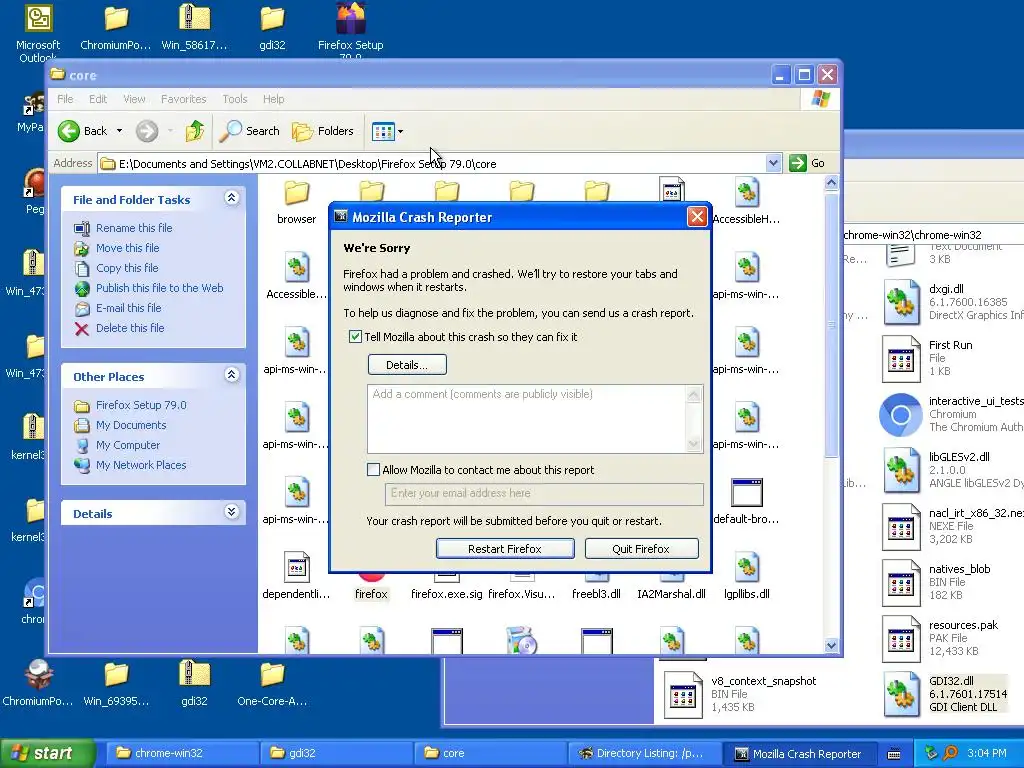
Task: Select interactive_ui_tests Chromium icon
Action: 901,415
